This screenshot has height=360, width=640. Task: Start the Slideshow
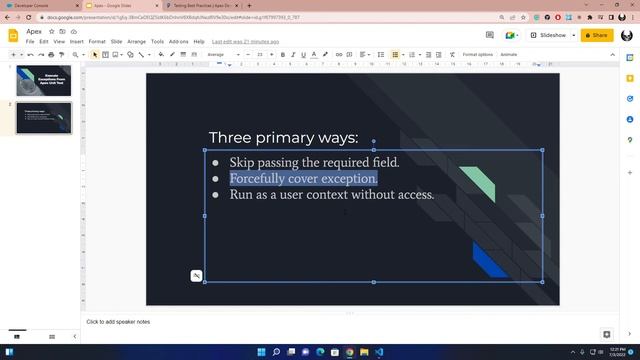tap(548, 36)
